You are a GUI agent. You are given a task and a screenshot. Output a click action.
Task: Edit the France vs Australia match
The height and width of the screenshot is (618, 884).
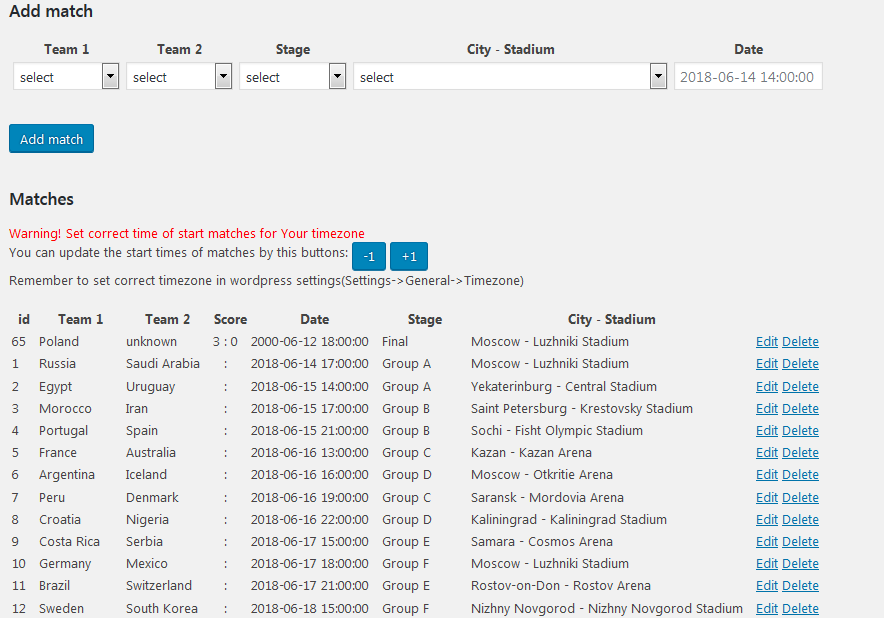tap(766, 453)
